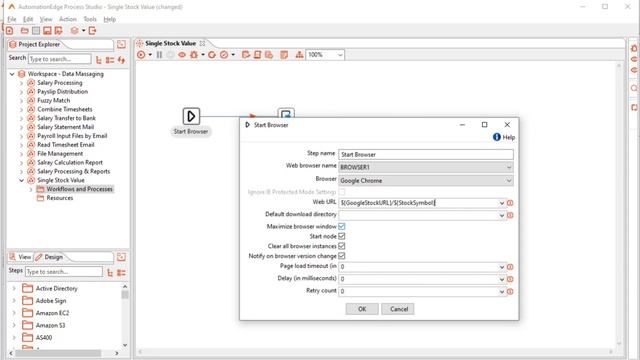Image resolution: width=640 pixels, height=360 pixels.
Task: Open the Web browser name dropdown
Action: click(x=509, y=167)
